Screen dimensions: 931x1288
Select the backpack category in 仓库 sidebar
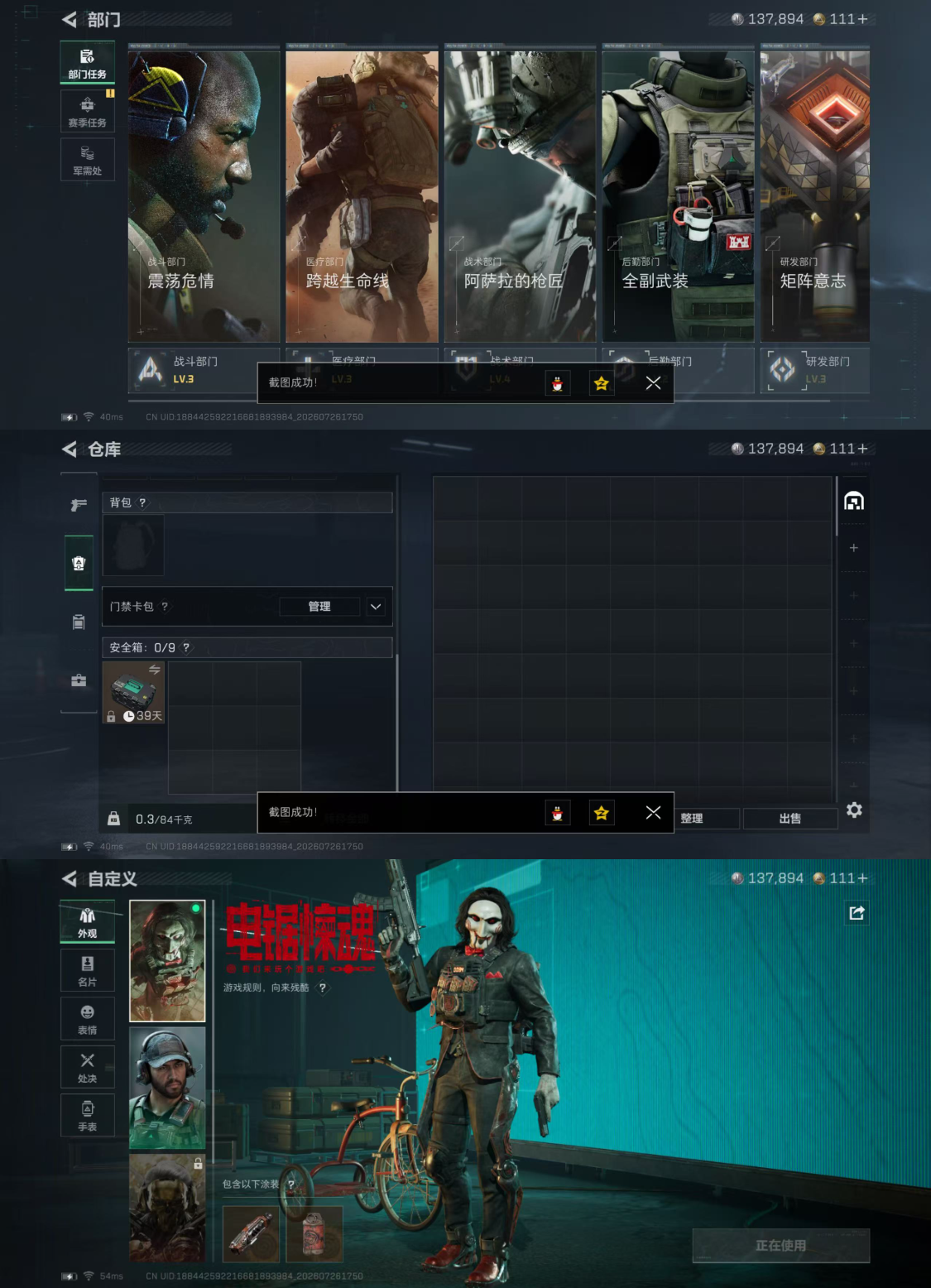click(x=79, y=564)
